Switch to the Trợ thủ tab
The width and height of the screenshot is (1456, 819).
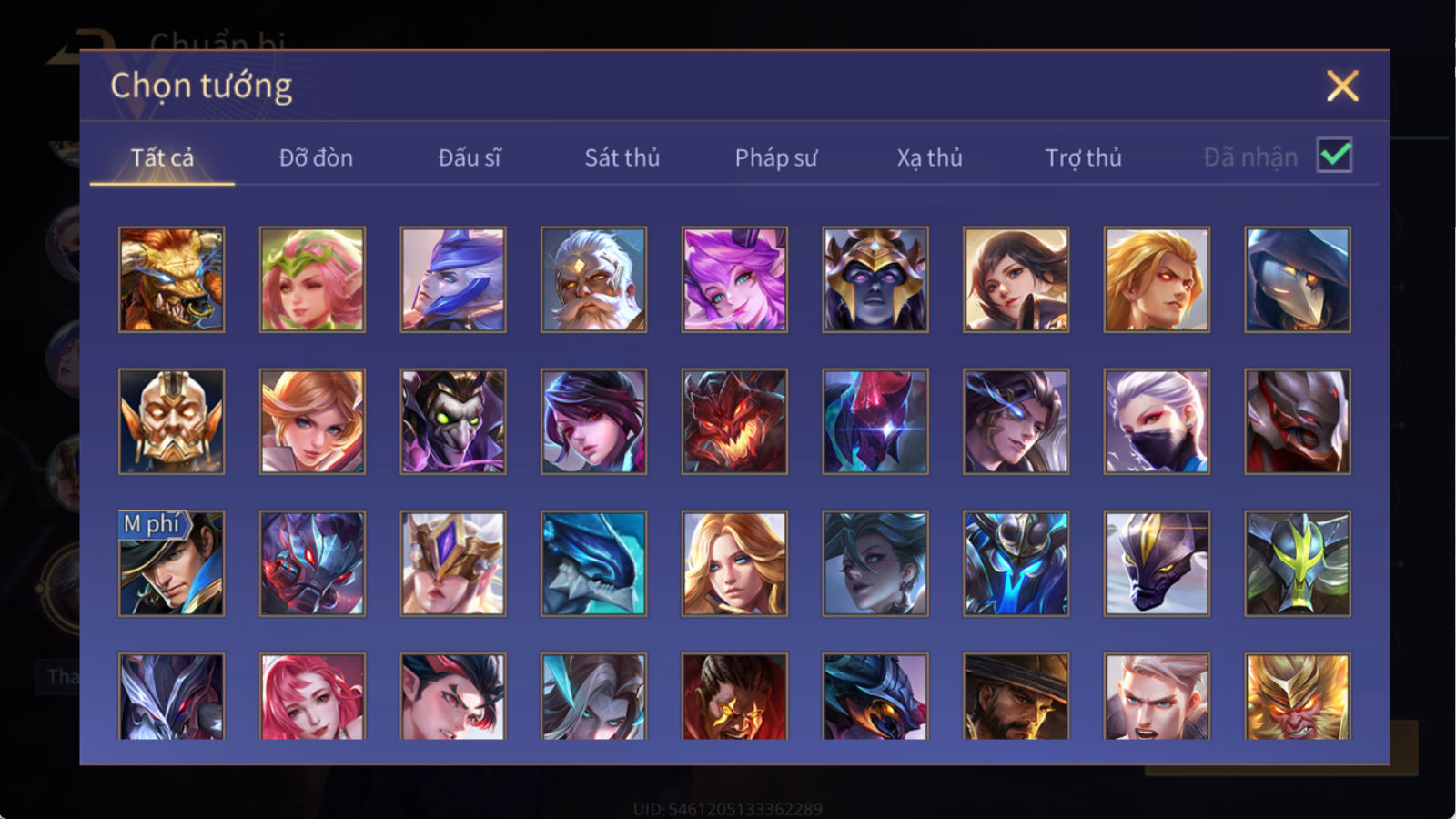[x=1083, y=157]
